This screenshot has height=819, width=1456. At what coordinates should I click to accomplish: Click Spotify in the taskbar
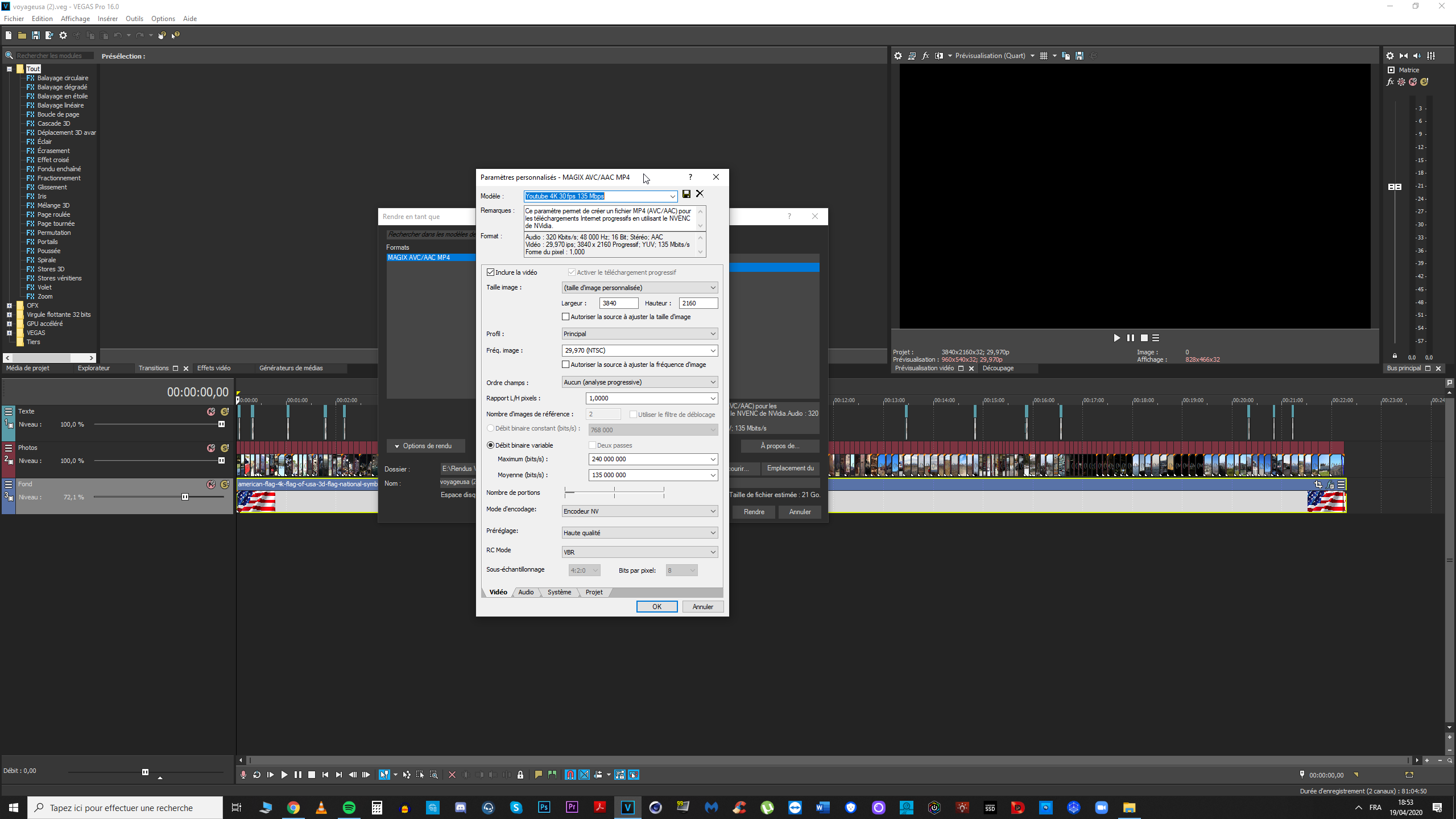pyautogui.click(x=349, y=808)
